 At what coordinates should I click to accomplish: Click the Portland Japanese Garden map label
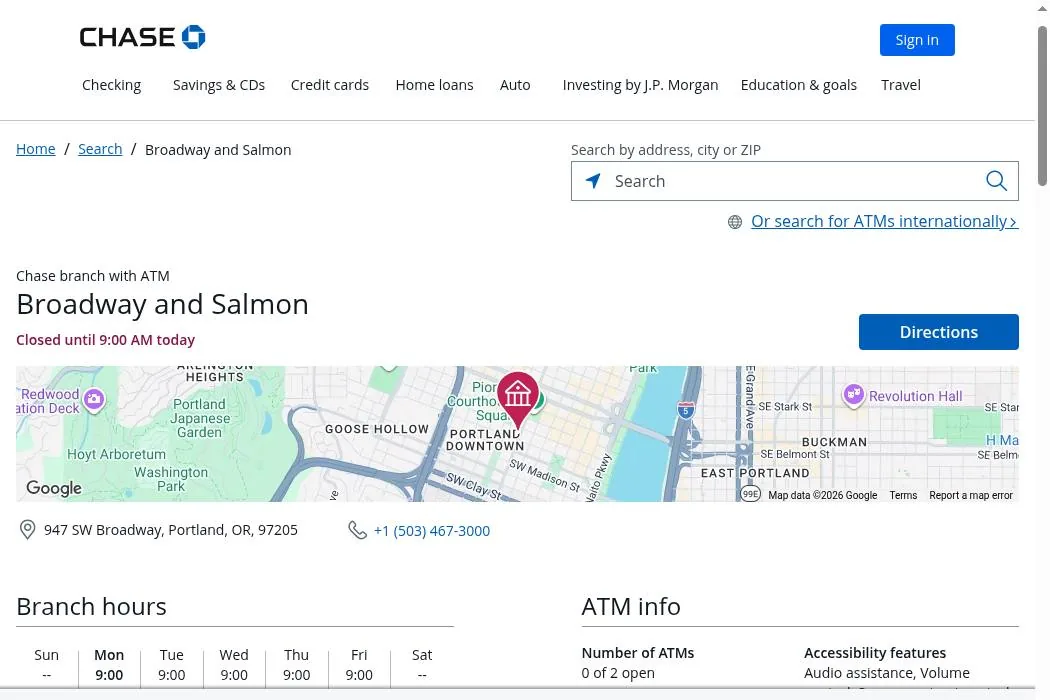(x=200, y=418)
